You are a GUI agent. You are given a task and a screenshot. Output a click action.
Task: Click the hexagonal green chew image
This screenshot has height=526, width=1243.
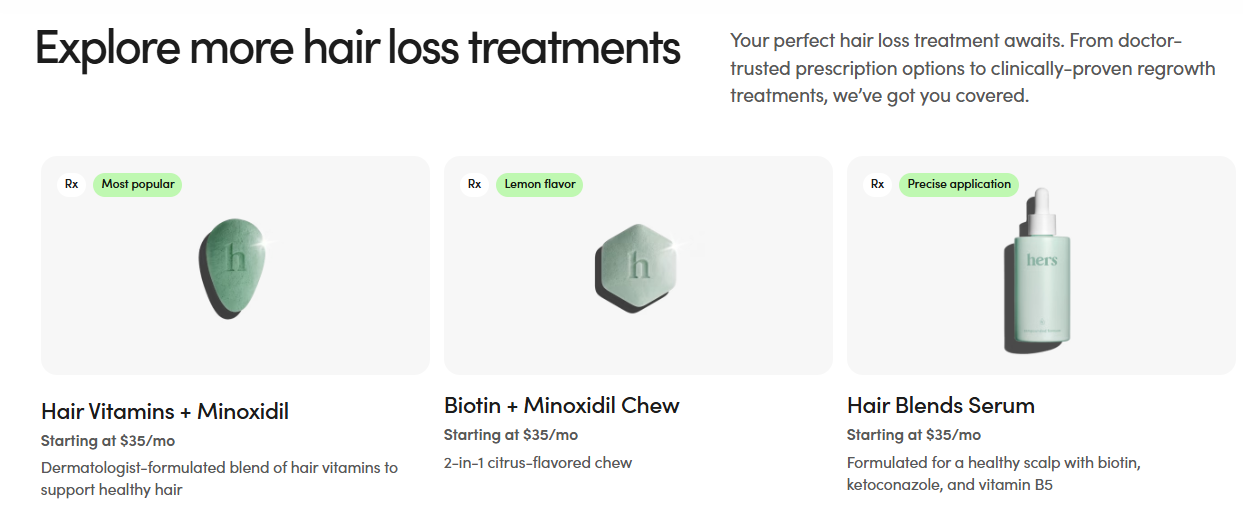636,264
